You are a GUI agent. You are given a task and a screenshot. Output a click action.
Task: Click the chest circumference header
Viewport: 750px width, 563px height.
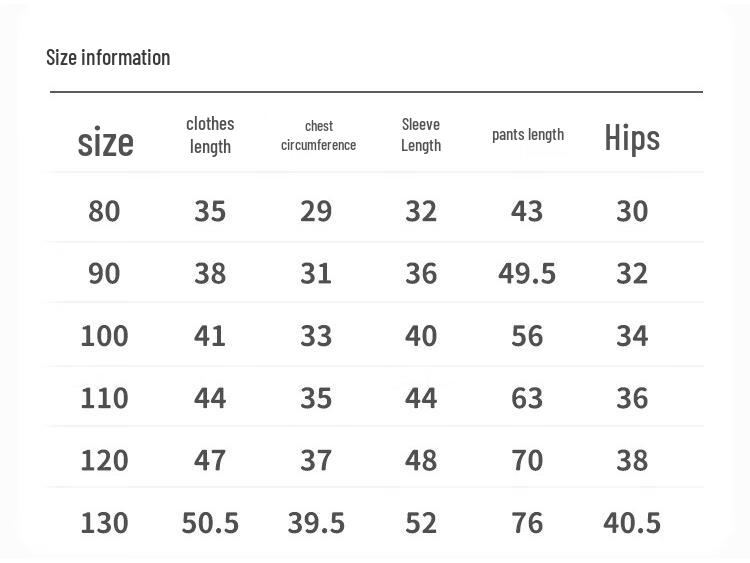pyautogui.click(x=319, y=135)
